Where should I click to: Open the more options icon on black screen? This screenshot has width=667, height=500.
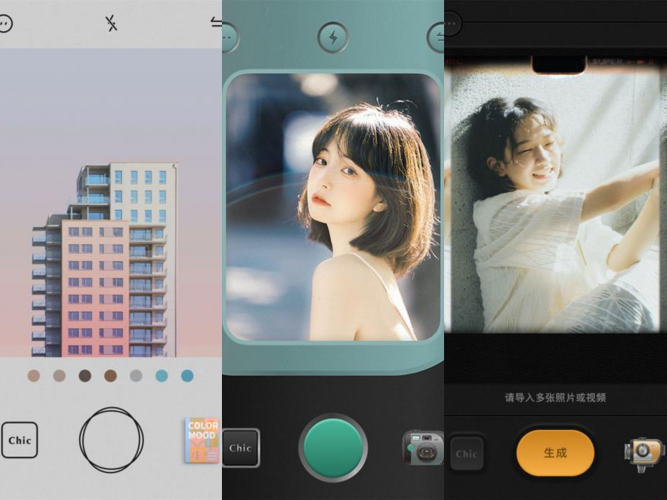point(451,20)
